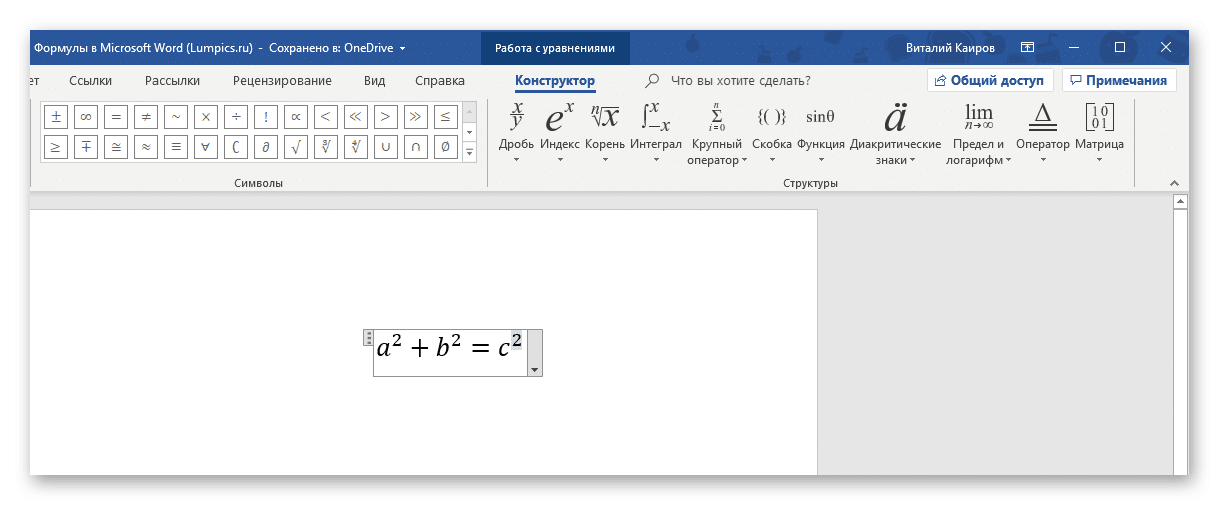The image size is (1219, 505).
Task: Insert the tilde ~ symbol
Action: click(x=176, y=116)
